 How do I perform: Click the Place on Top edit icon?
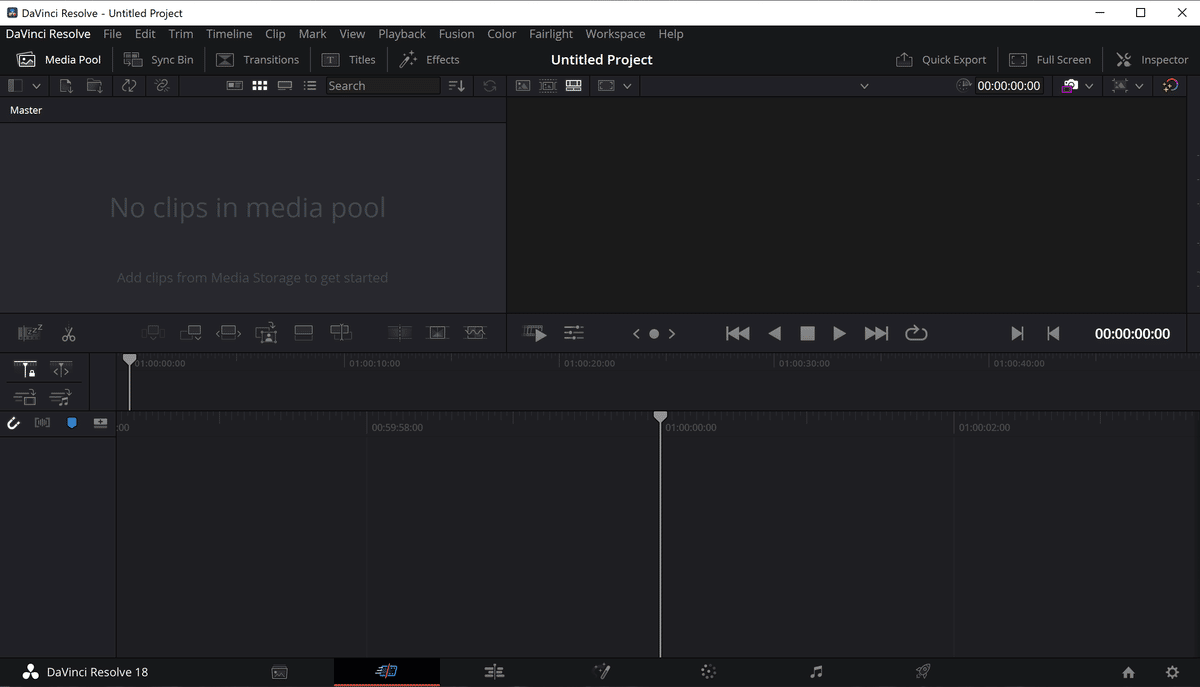click(303, 334)
